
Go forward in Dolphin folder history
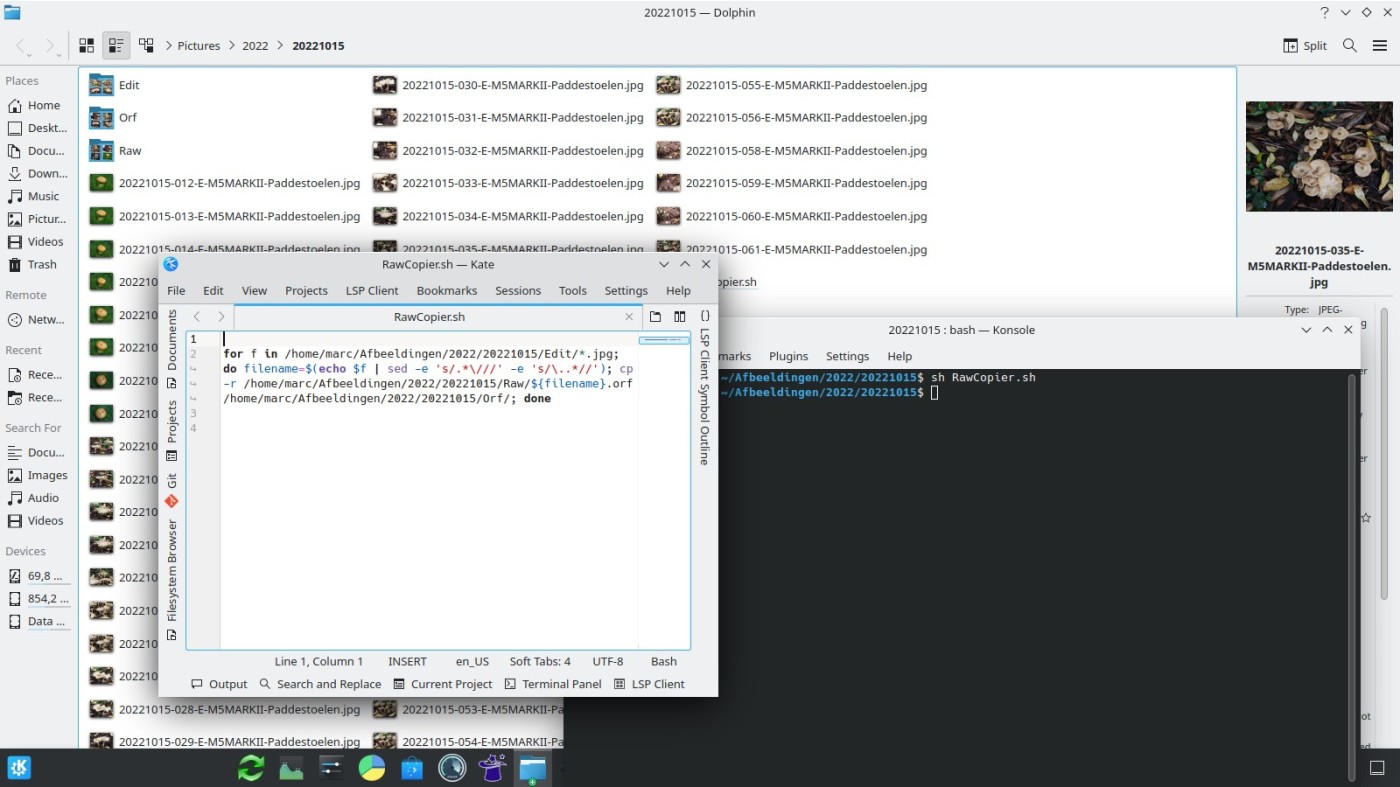click(51, 46)
